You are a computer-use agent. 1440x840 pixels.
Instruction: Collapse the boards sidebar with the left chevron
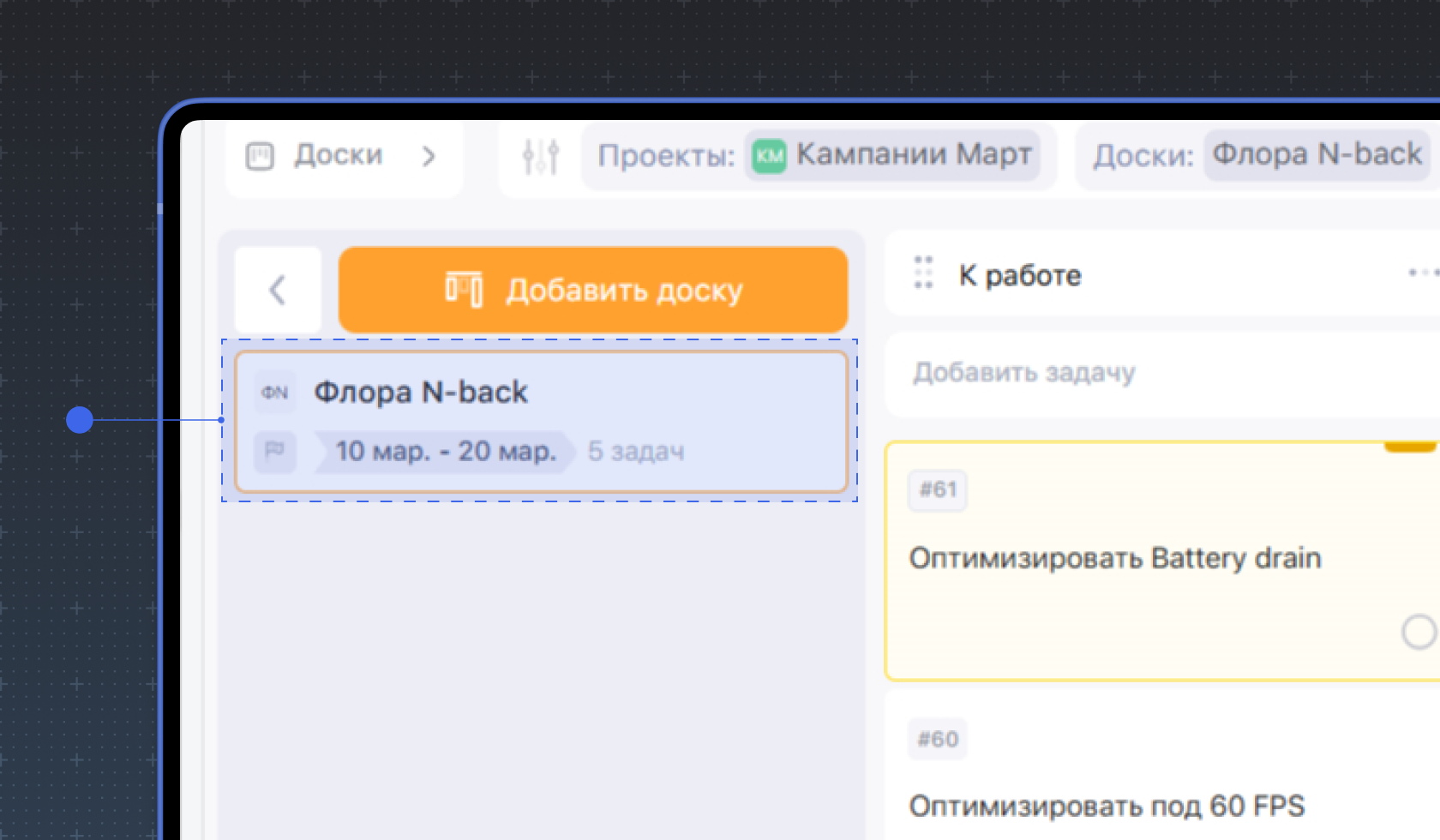point(278,290)
